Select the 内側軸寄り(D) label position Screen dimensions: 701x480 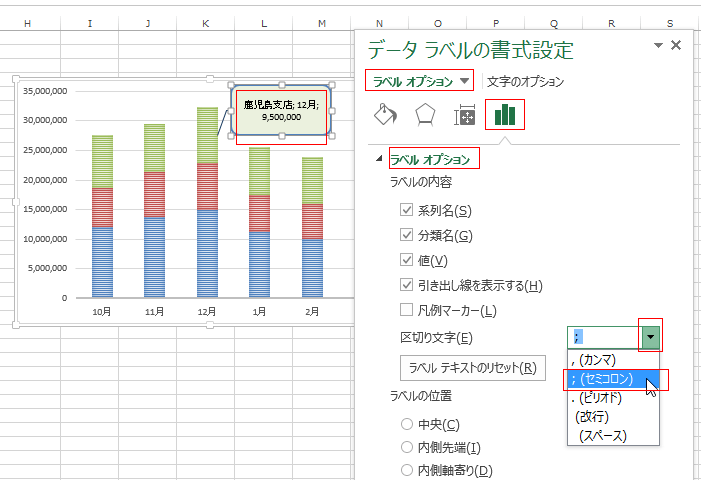tap(406, 470)
